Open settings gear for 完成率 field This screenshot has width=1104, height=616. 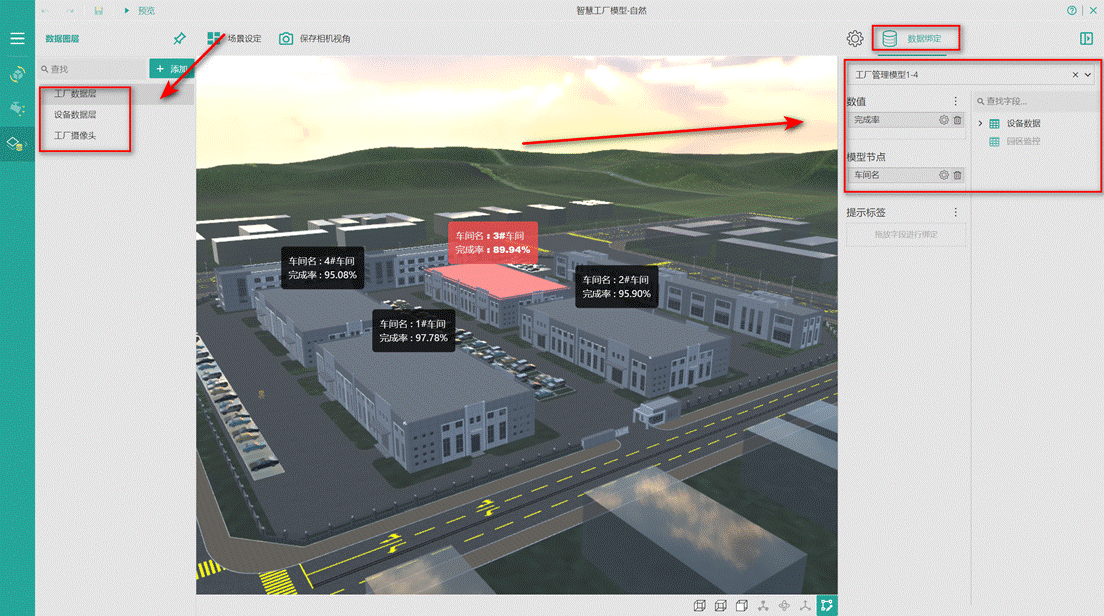click(944, 120)
